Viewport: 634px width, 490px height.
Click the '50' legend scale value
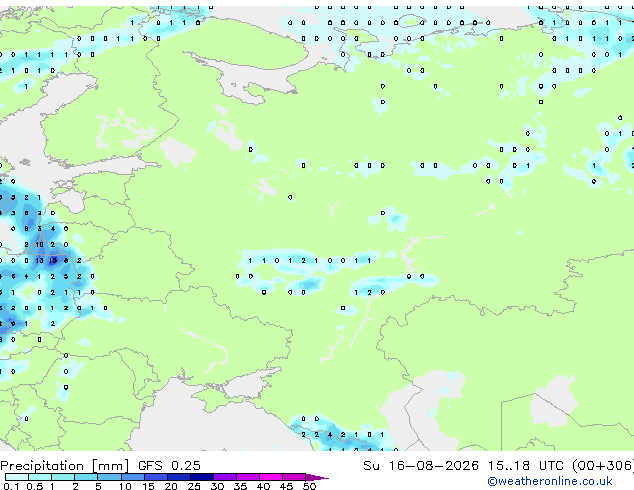(x=309, y=486)
